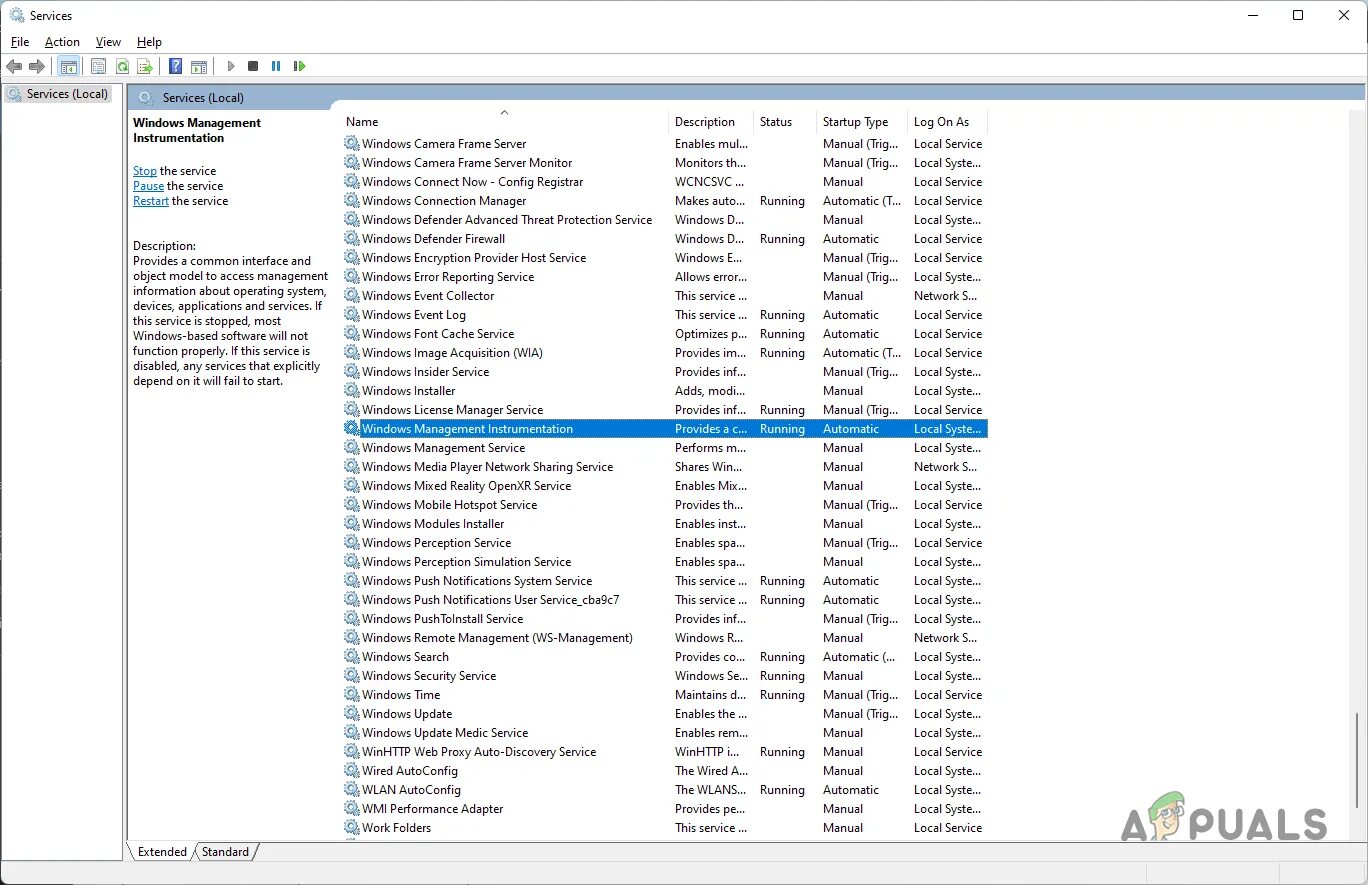Click gear icon beside Windows Search
The height and width of the screenshot is (885, 1368).
[x=352, y=657]
